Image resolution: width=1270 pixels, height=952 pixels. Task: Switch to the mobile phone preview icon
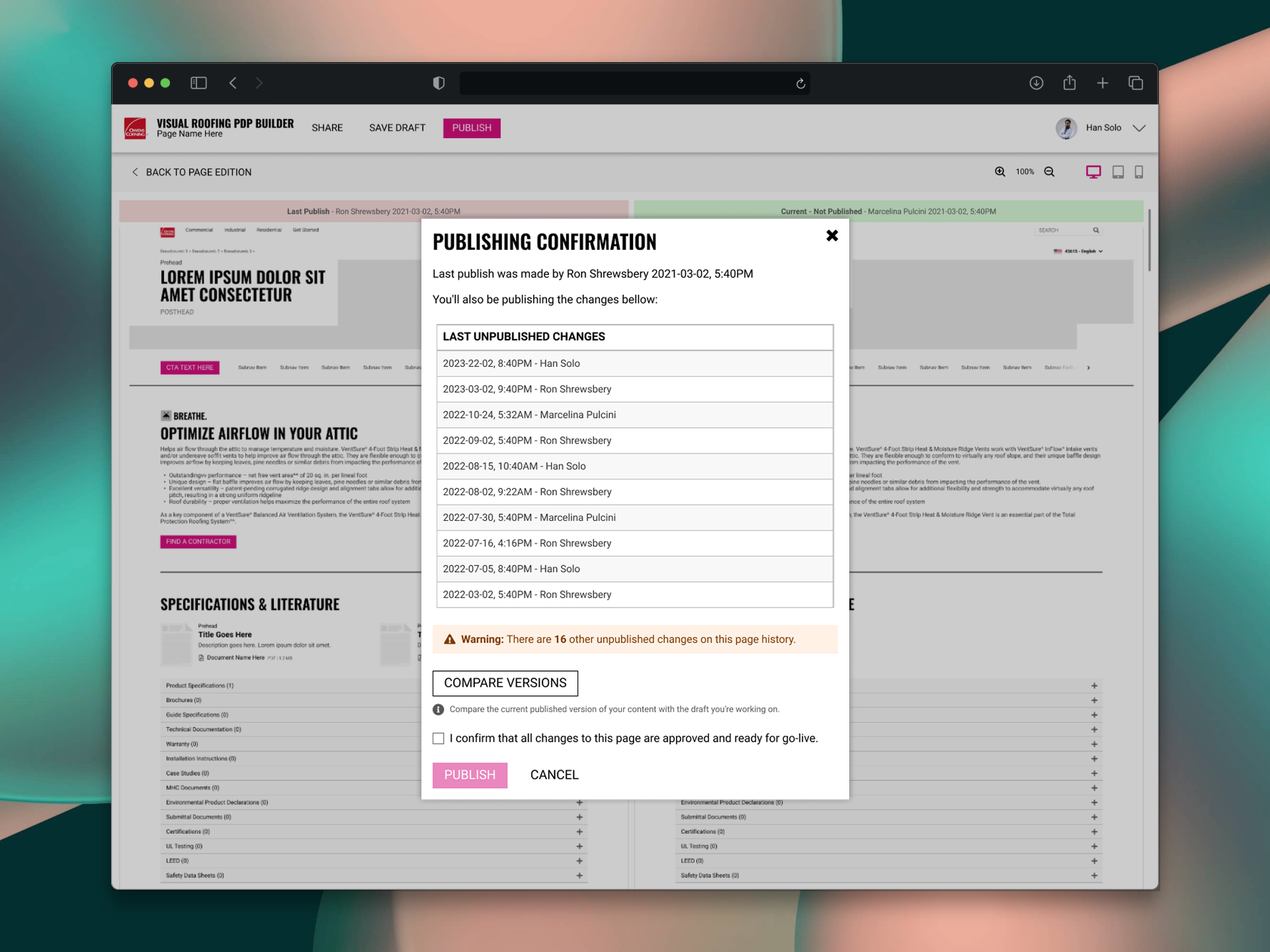[1139, 171]
